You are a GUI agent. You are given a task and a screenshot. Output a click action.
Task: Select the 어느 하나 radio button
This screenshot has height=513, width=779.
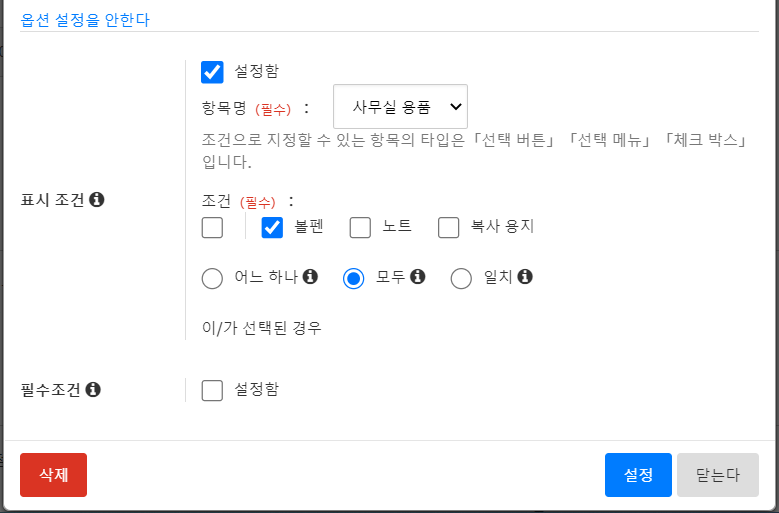(212, 278)
